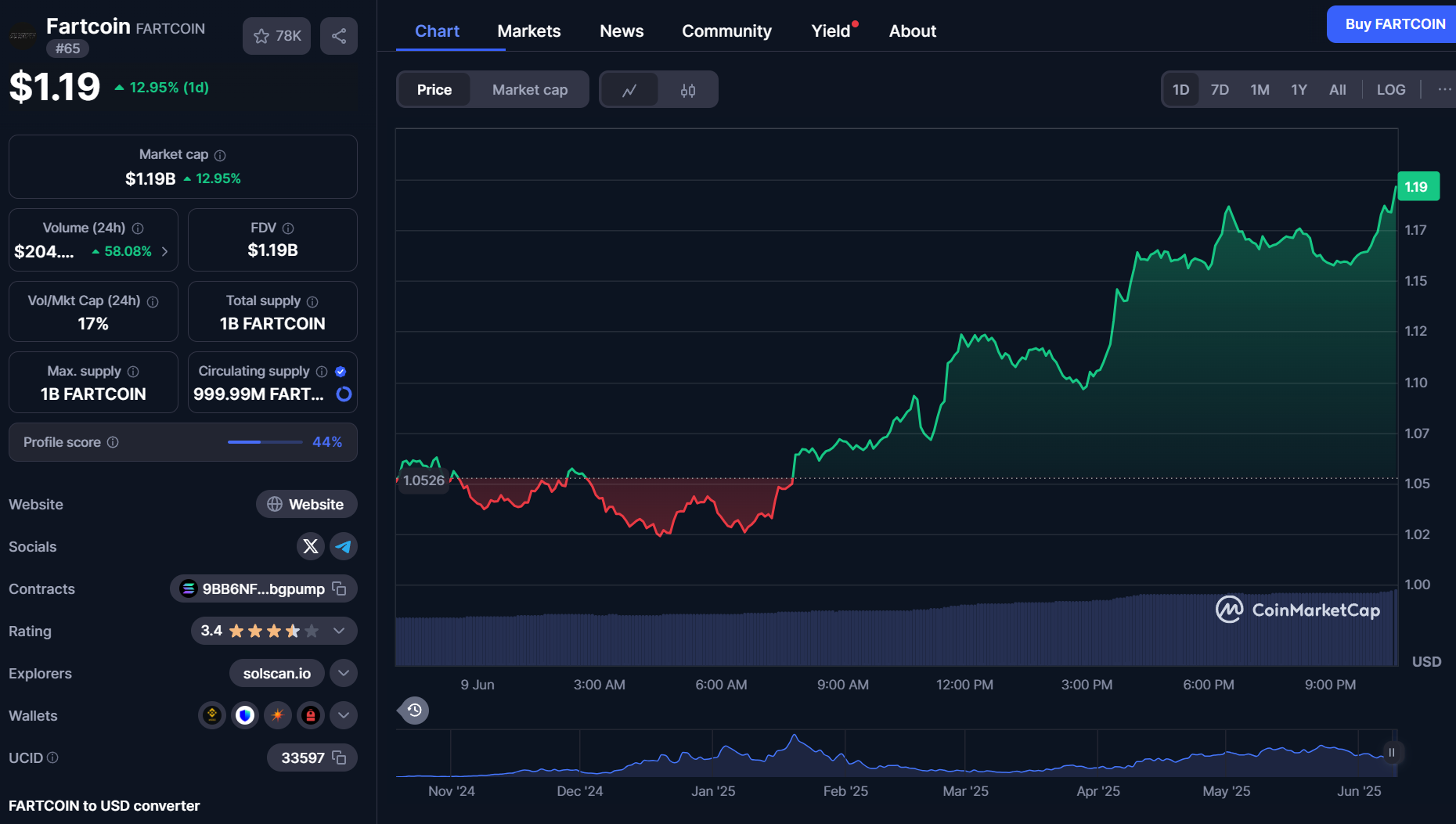Open Volume (24h) info icon

138,228
